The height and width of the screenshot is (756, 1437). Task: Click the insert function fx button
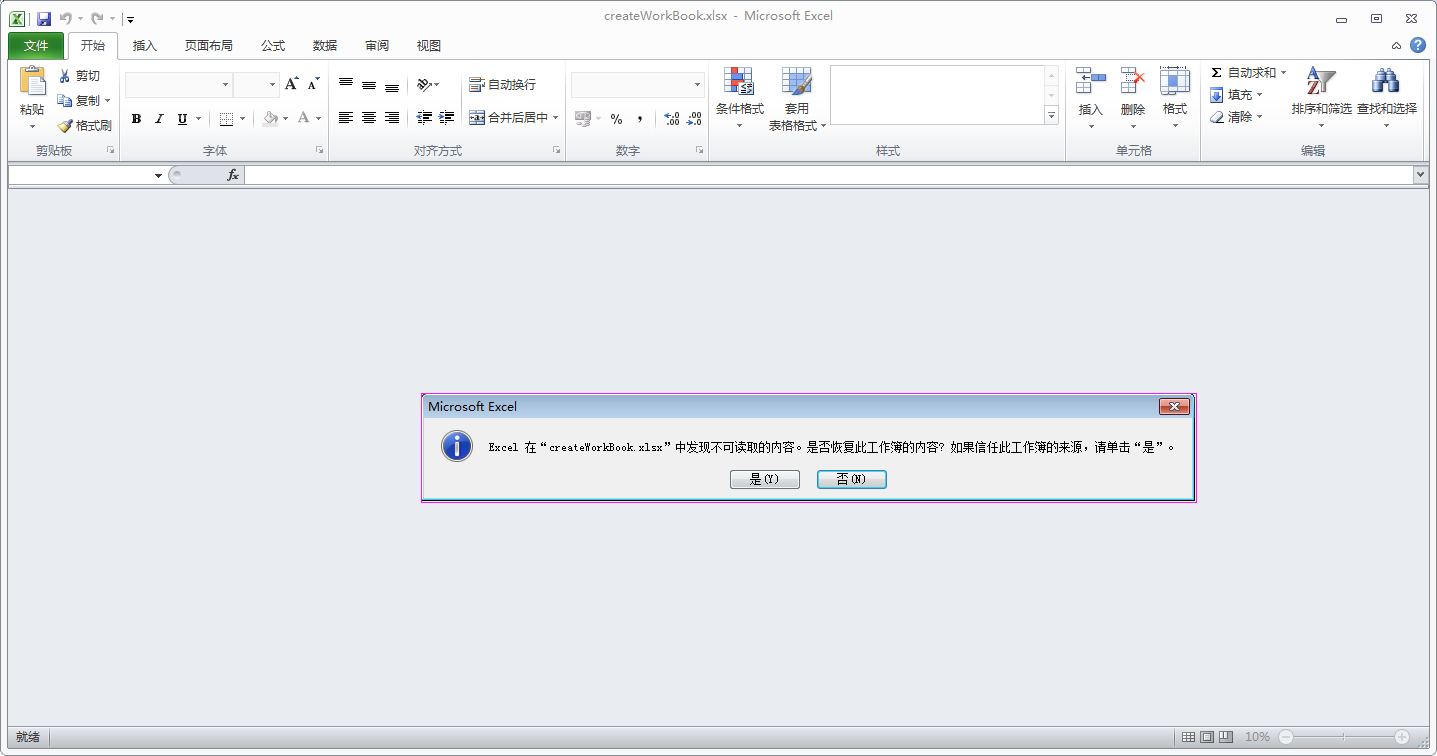pyautogui.click(x=233, y=175)
